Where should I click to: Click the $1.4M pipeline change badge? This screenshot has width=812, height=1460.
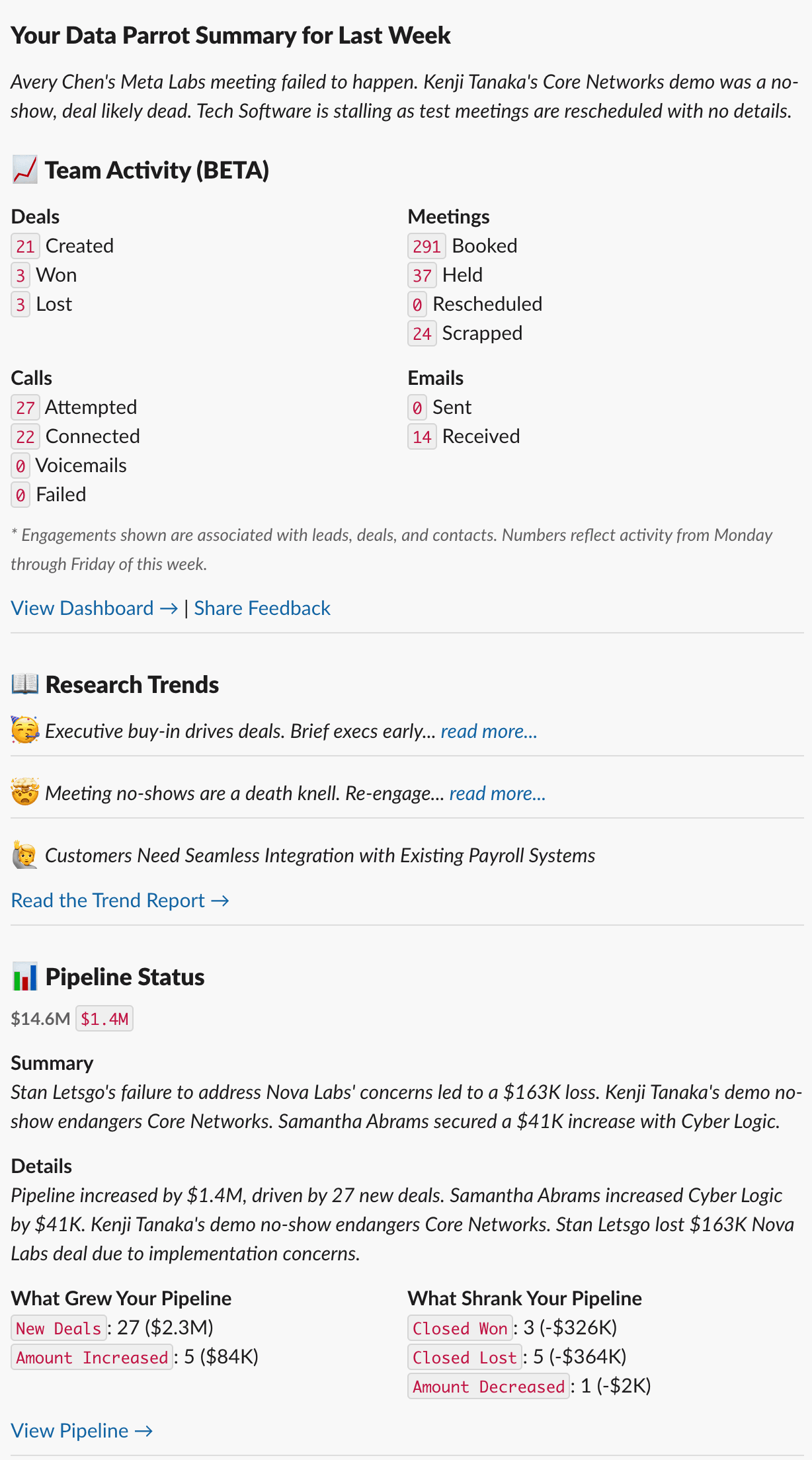(104, 1019)
